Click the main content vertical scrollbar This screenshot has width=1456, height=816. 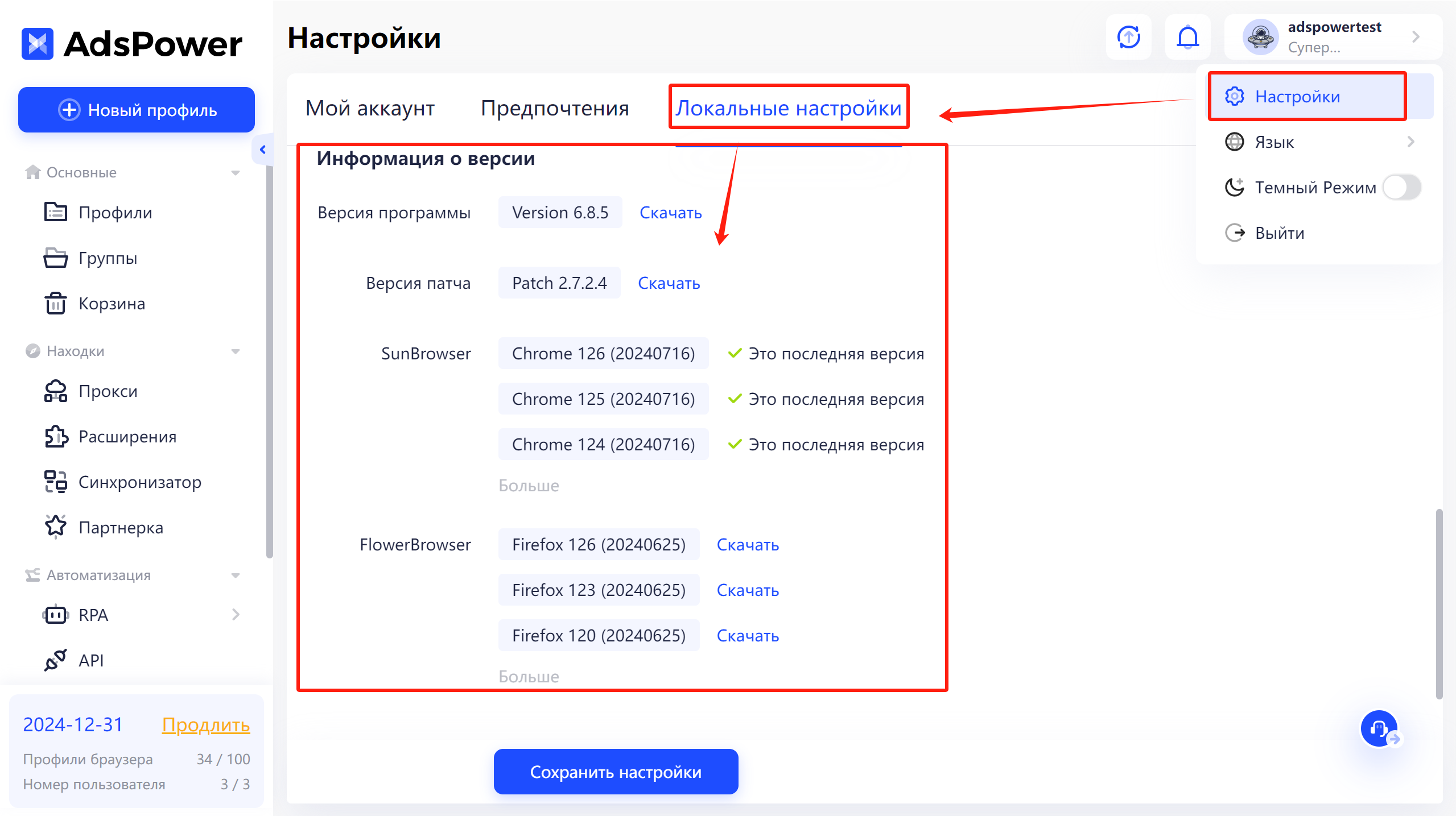pos(1439,604)
